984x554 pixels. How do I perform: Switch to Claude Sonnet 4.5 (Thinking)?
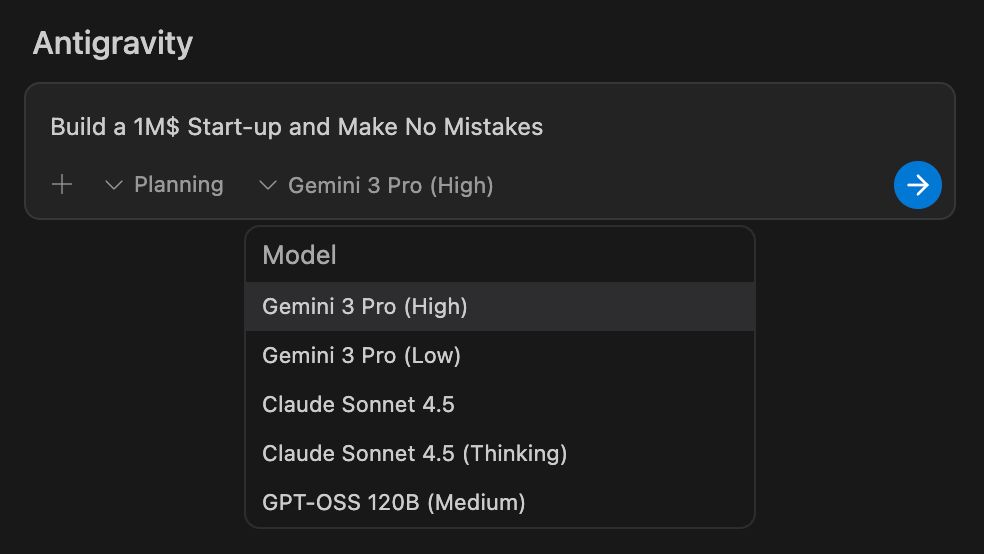(414, 453)
